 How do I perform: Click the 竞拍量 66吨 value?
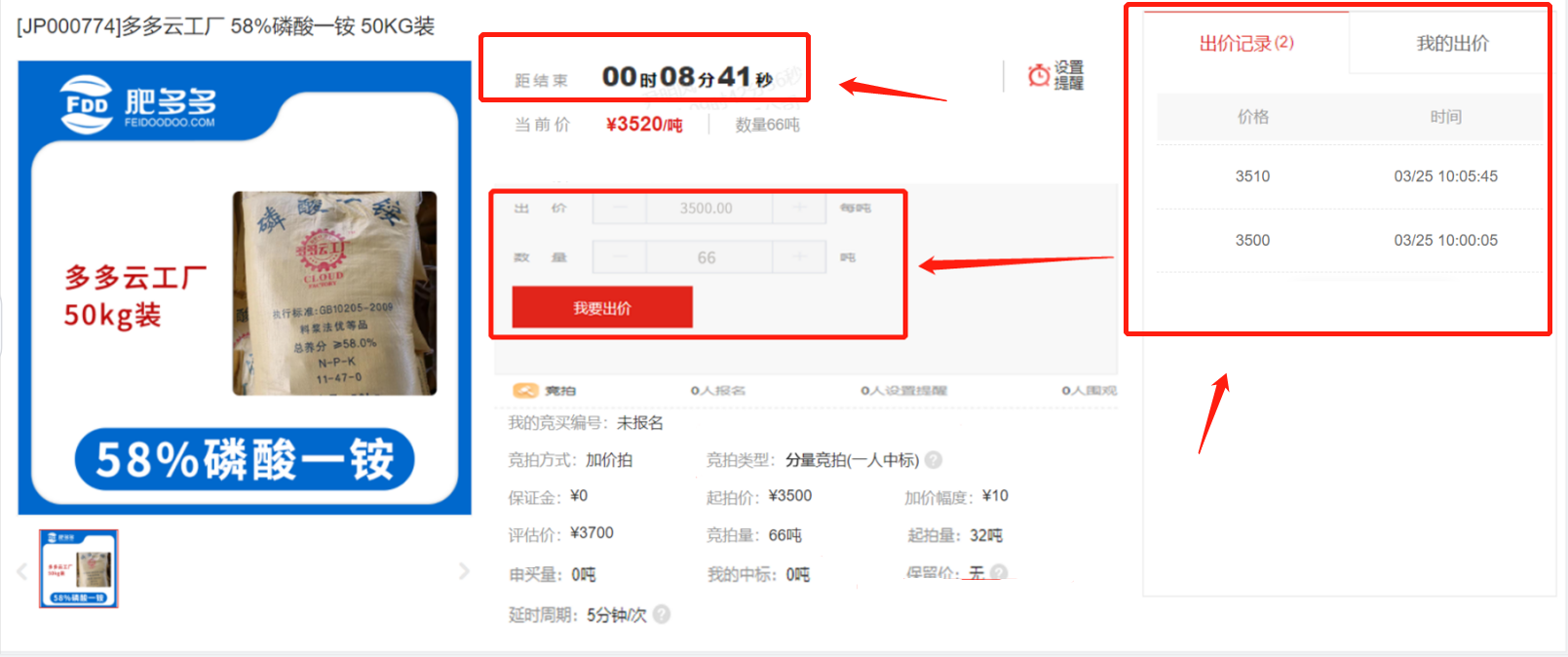click(785, 535)
